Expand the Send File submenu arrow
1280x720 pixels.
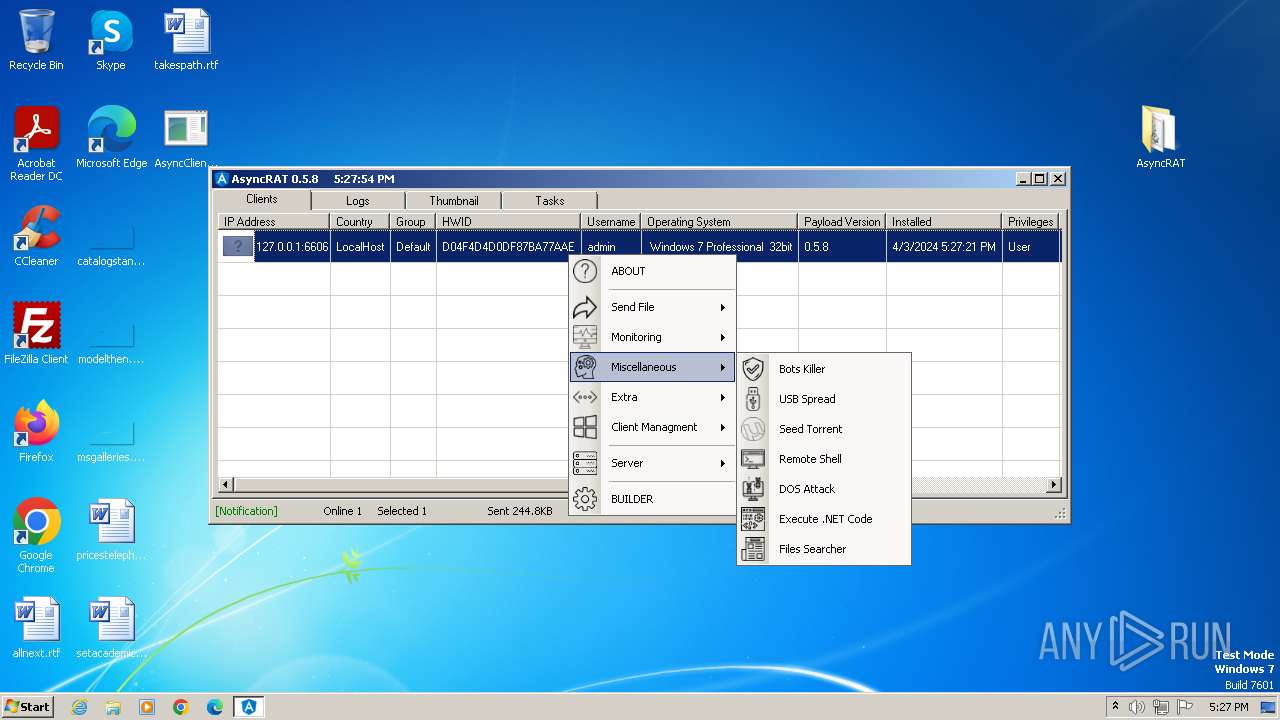click(x=722, y=307)
